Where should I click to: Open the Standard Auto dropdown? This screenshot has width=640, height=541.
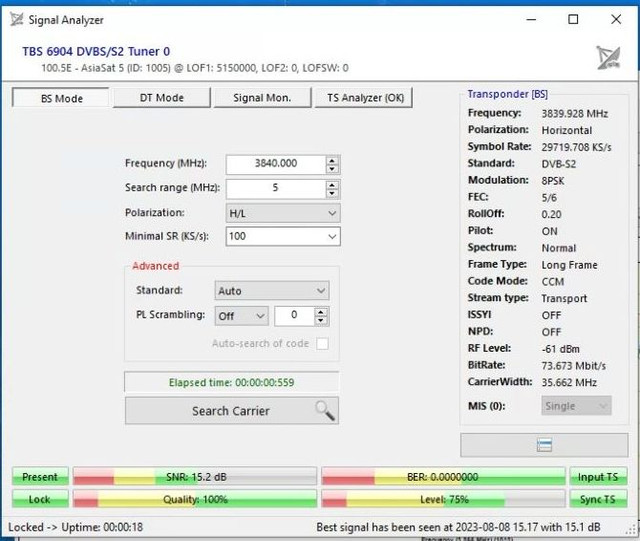click(x=272, y=291)
